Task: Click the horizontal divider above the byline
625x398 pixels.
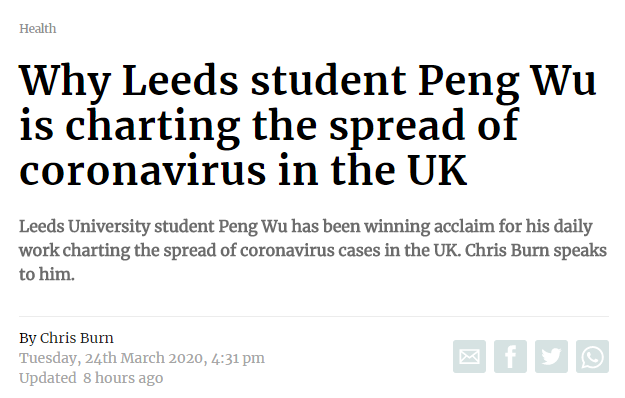Action: click(314, 316)
